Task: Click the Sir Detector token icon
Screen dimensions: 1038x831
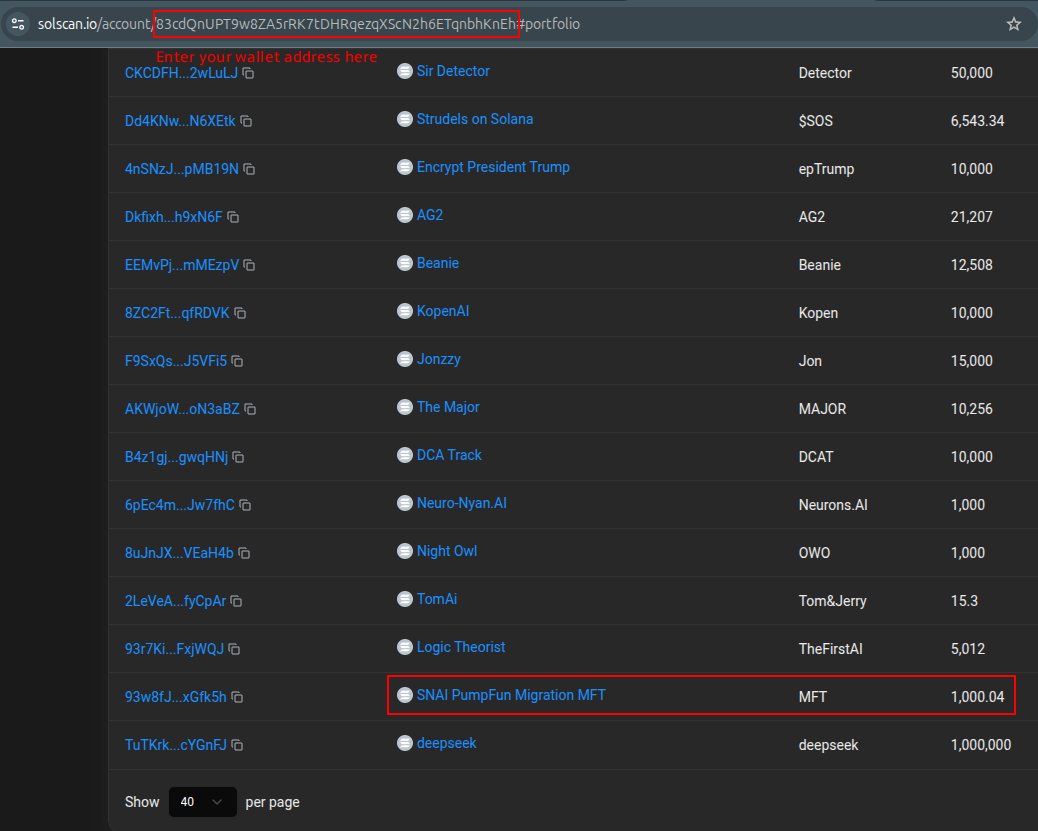Action: [x=404, y=71]
